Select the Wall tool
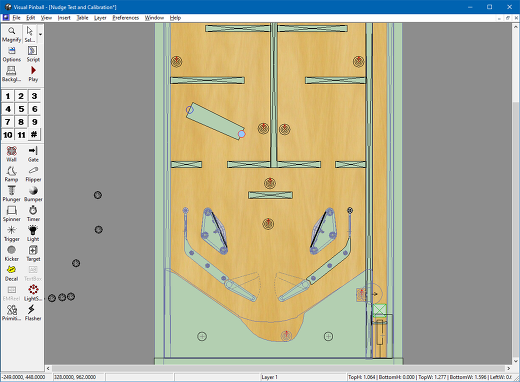Viewport: 520px width, 382px height. 12,154
